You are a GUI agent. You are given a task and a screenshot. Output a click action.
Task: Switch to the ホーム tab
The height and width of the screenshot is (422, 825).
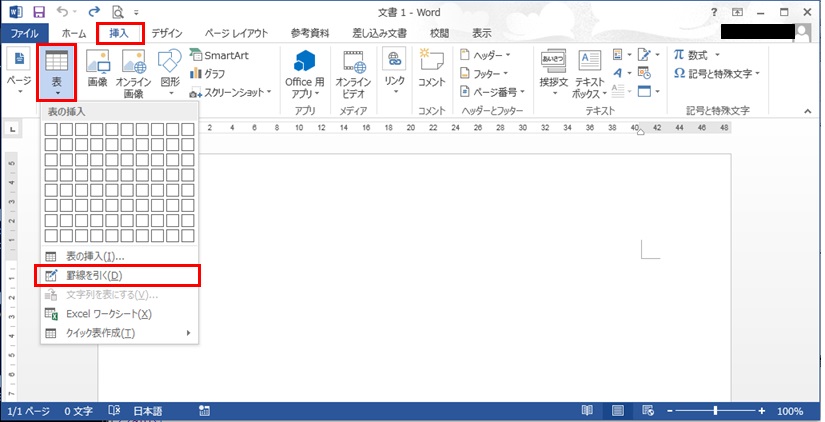(x=74, y=33)
